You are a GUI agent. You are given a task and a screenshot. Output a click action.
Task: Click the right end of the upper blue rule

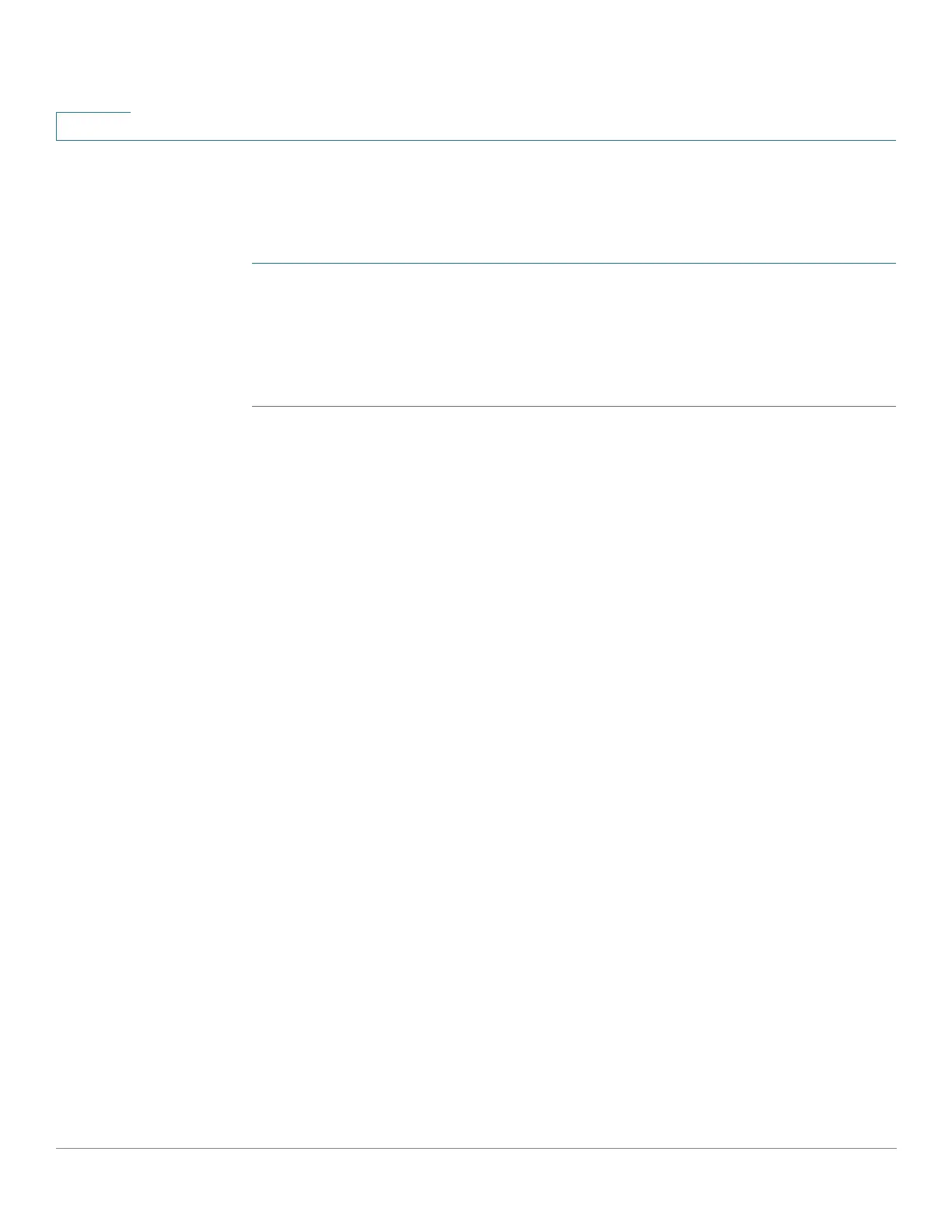click(x=893, y=264)
